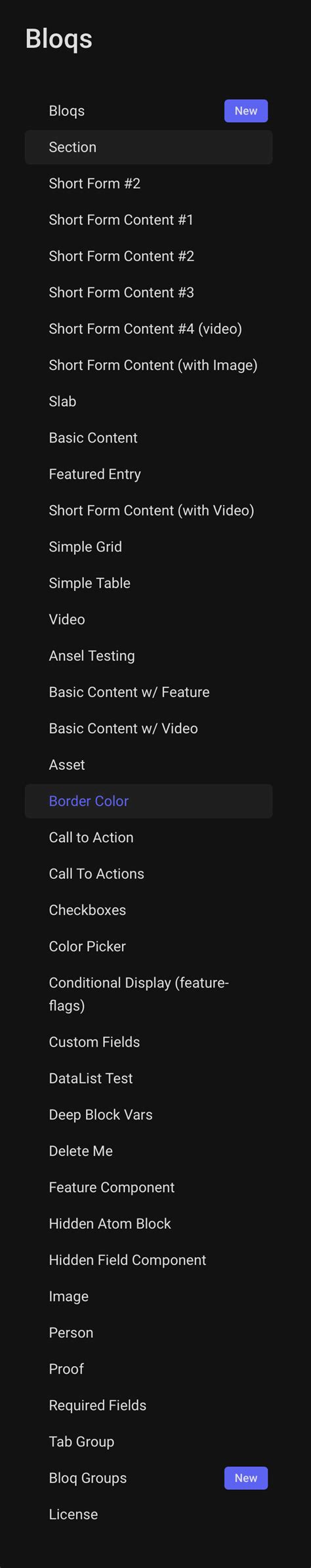Viewport: 311px width, 1568px height.
Task: Select Ansel Testing item
Action: tap(148, 656)
